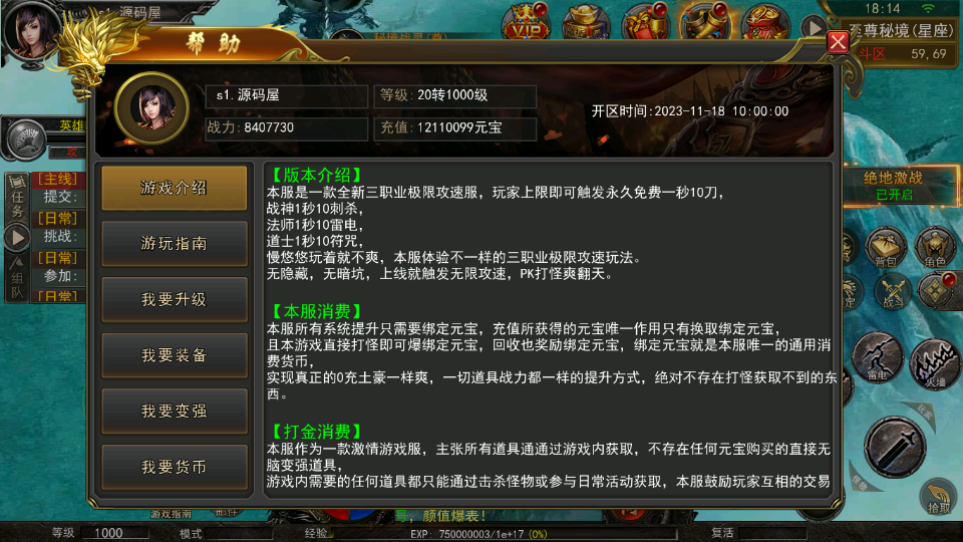Tap the 拾取 pickup icon
Viewport: 963px width, 542px height.
(x=938, y=497)
